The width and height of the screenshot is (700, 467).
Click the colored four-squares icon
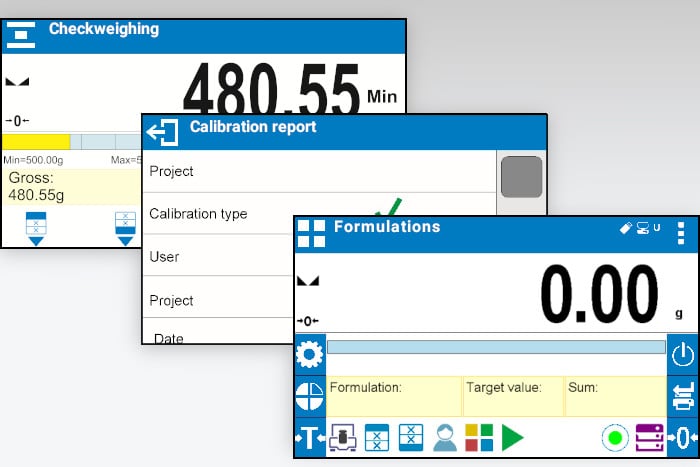point(479,438)
